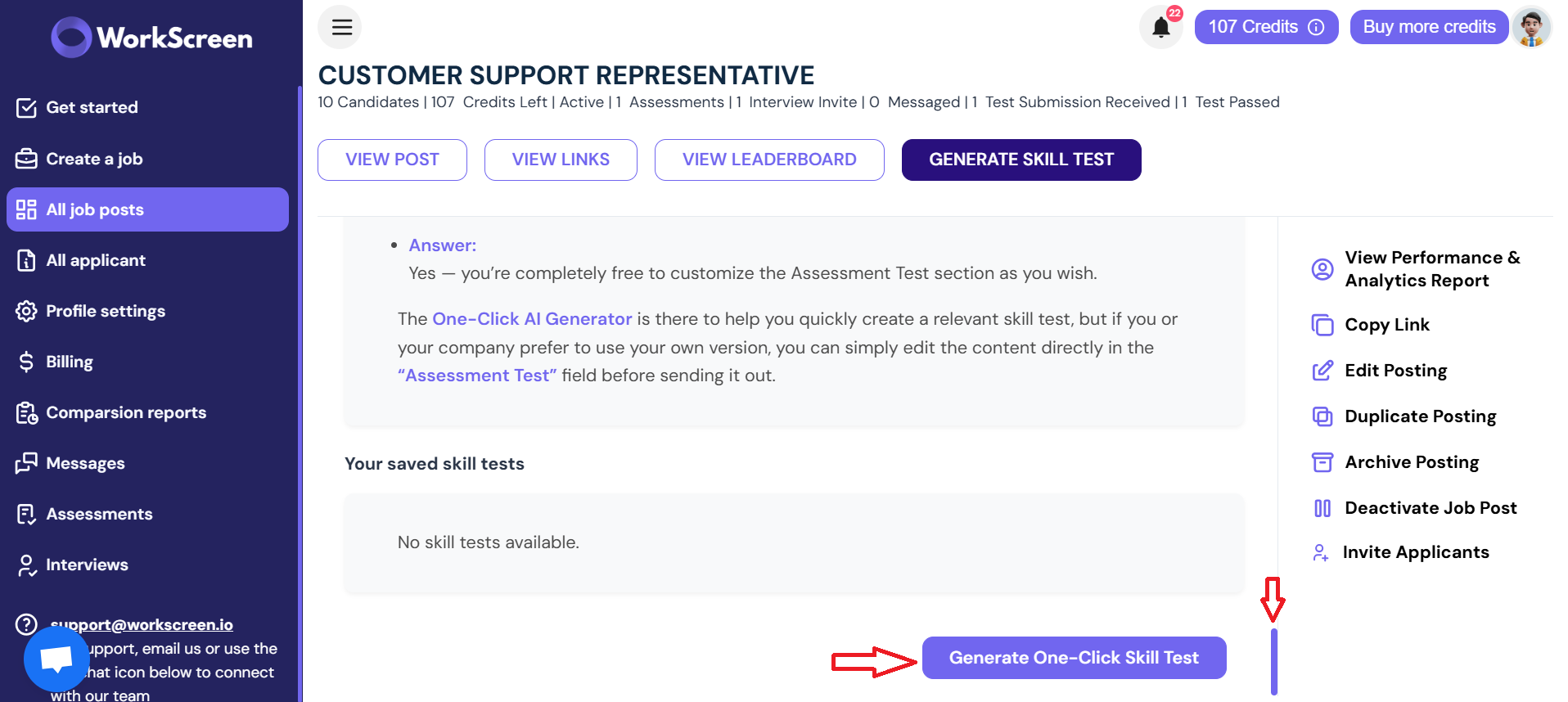
Task: Click the One-Click AI Generator link
Action: (532, 319)
